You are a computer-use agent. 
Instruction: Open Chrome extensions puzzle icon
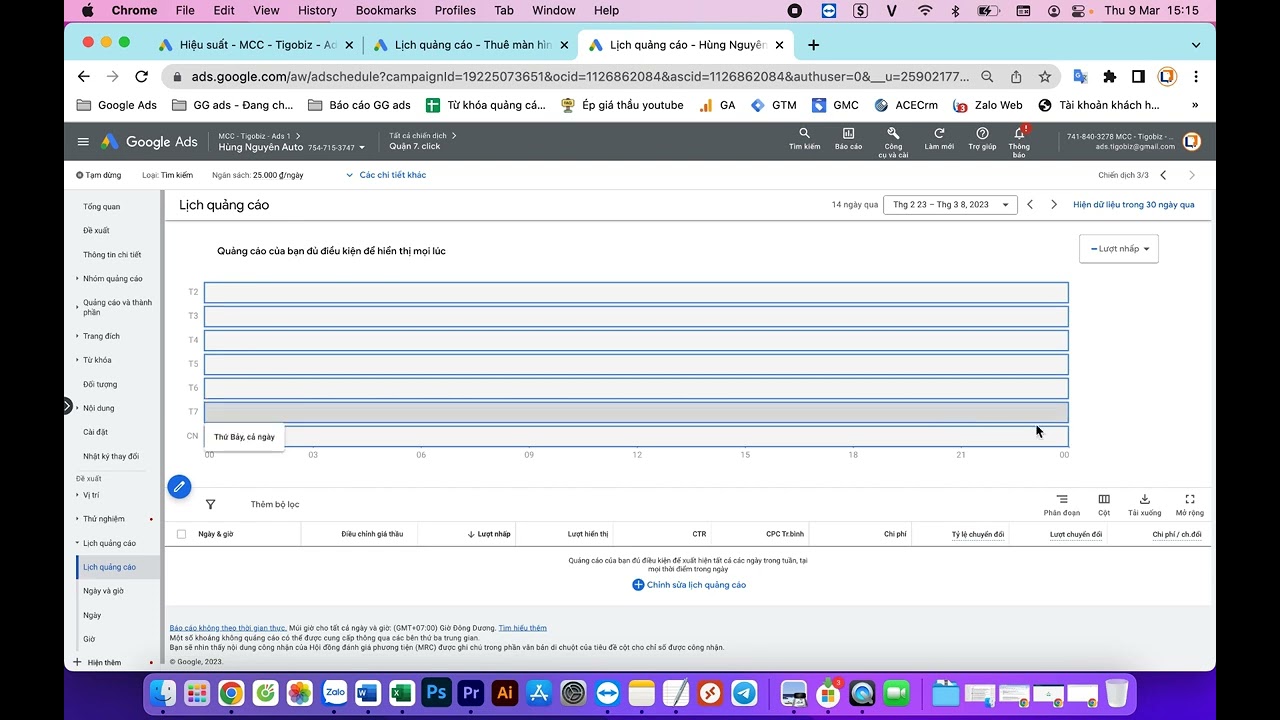pyautogui.click(x=1109, y=76)
